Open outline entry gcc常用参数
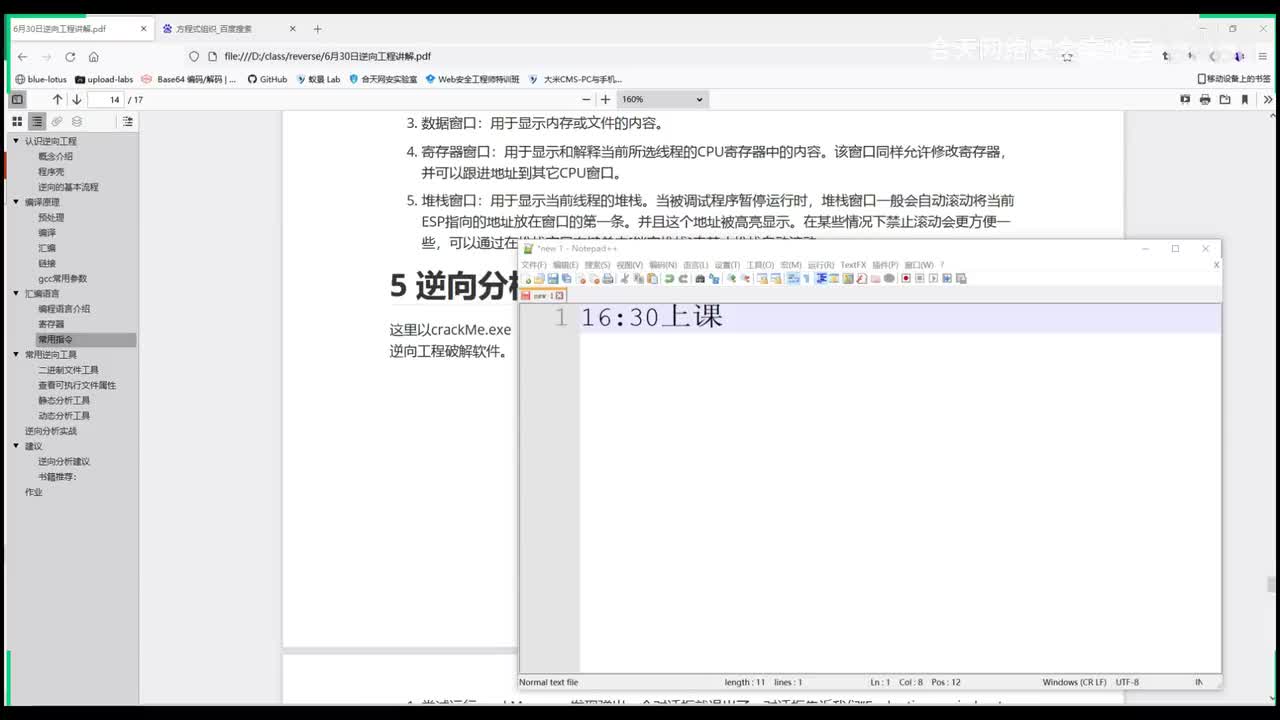The image size is (1280, 720). tap(62, 278)
